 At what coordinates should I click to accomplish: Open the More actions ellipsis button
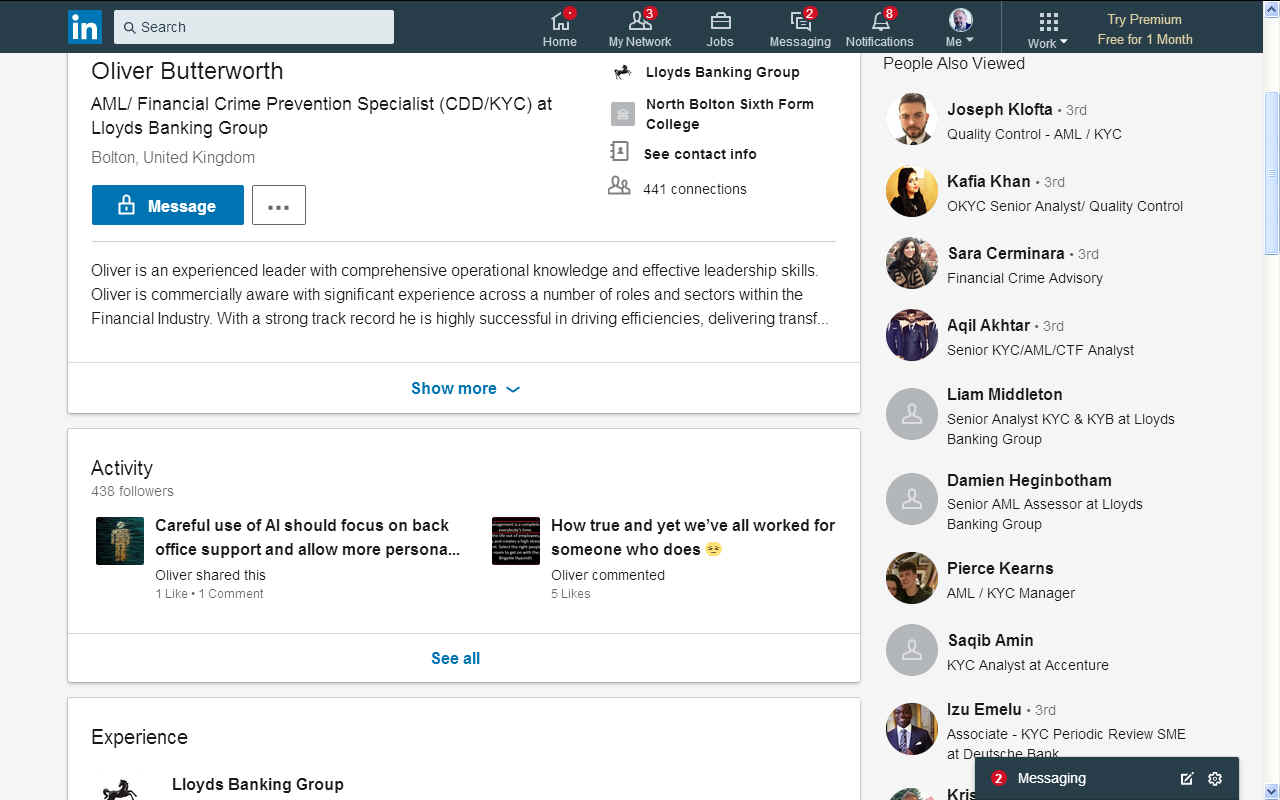click(x=279, y=205)
